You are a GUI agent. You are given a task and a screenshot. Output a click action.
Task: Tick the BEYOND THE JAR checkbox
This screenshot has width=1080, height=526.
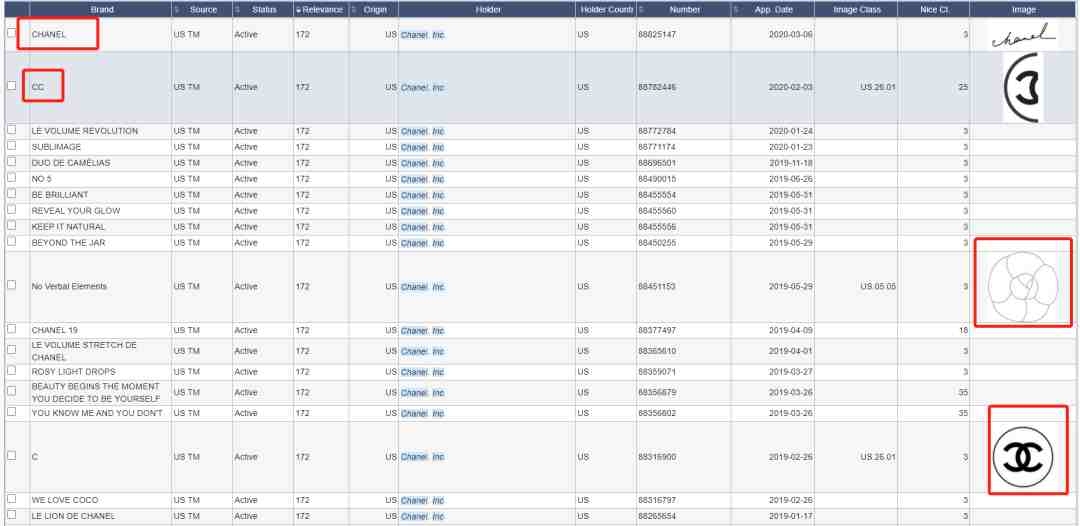[12, 242]
